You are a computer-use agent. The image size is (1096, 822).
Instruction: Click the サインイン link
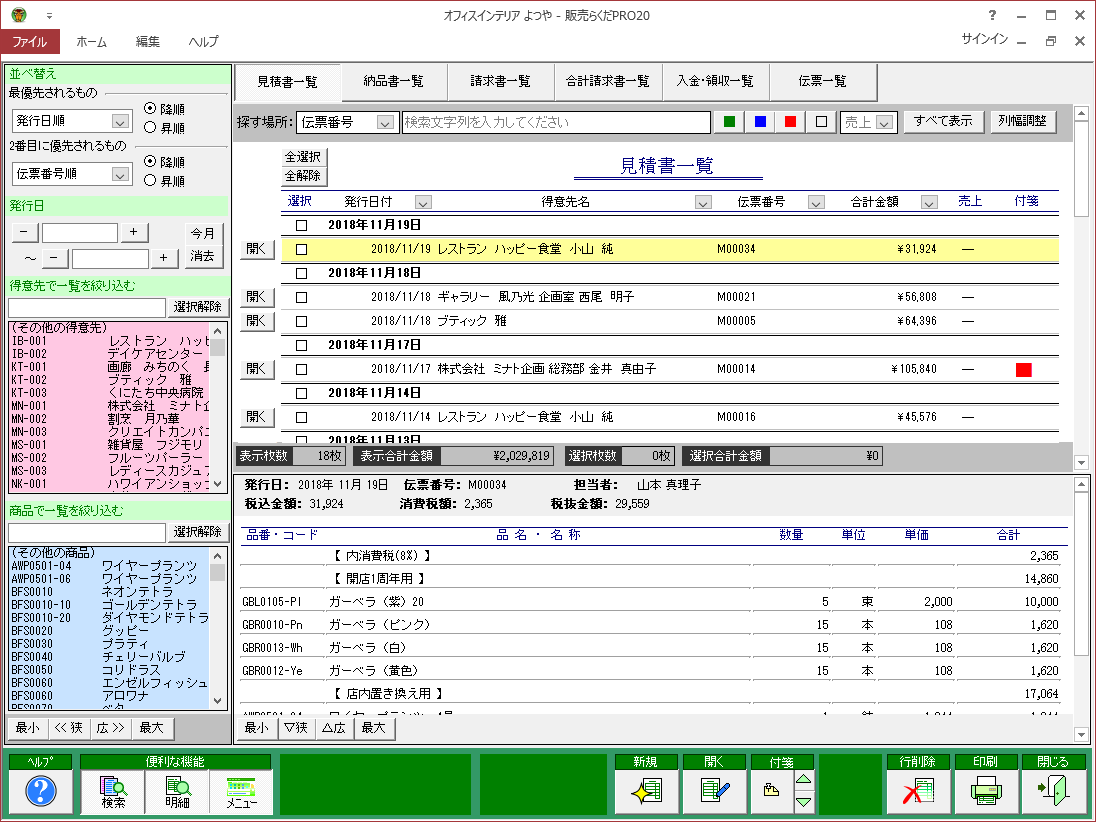984,40
